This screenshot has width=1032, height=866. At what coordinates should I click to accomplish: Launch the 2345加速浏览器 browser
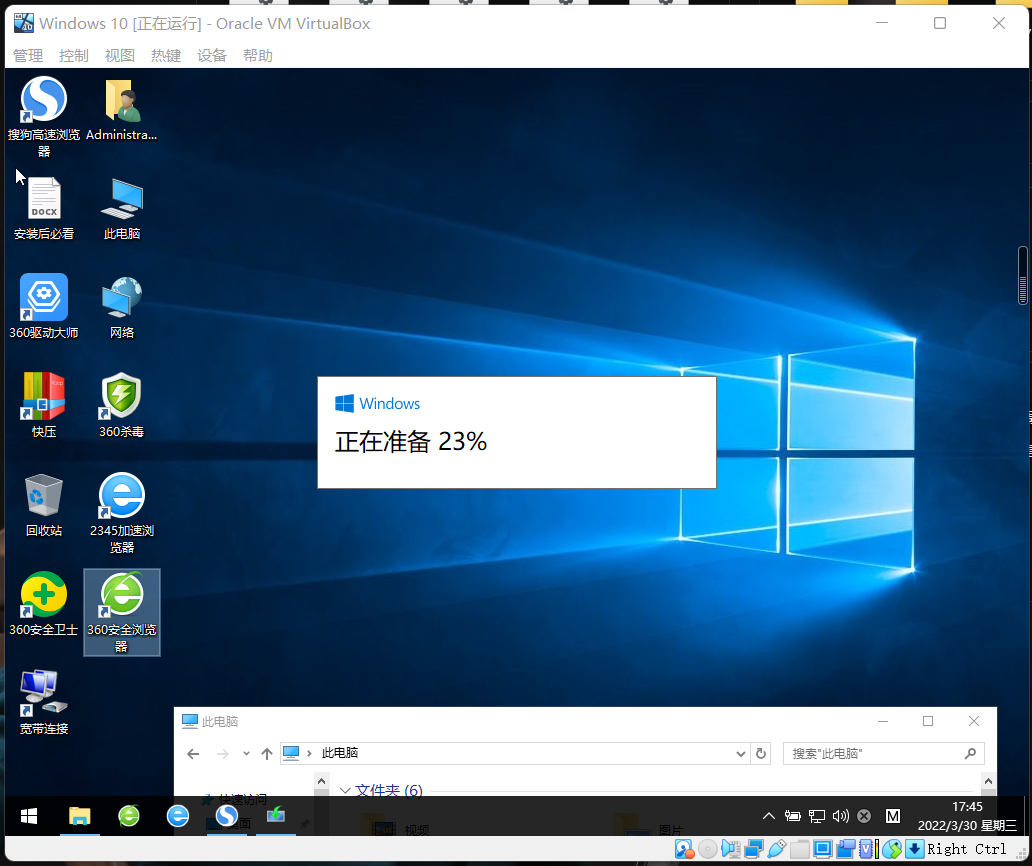point(121,497)
